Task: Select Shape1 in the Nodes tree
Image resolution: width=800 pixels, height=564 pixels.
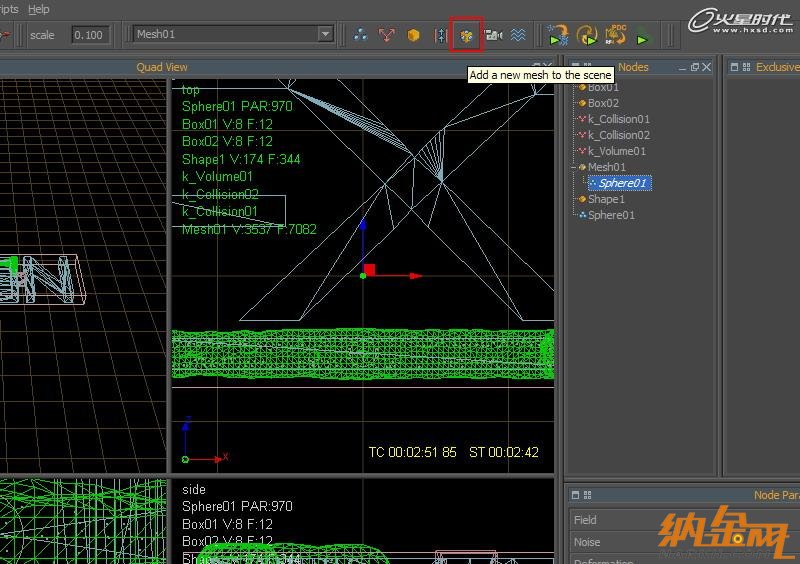Action: tap(606, 199)
